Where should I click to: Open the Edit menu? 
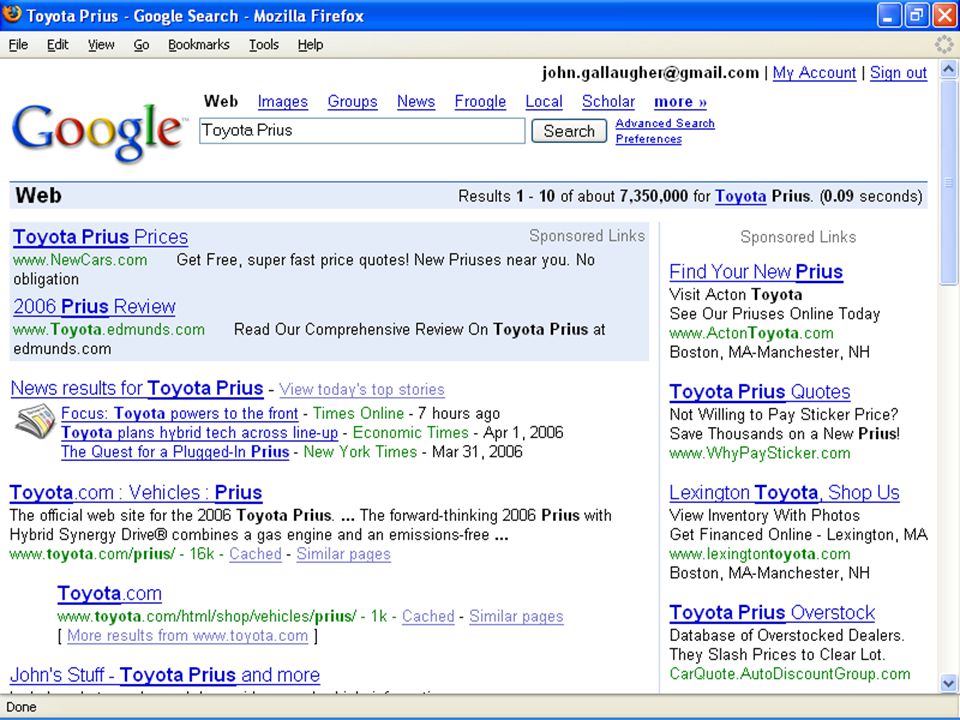click(58, 45)
